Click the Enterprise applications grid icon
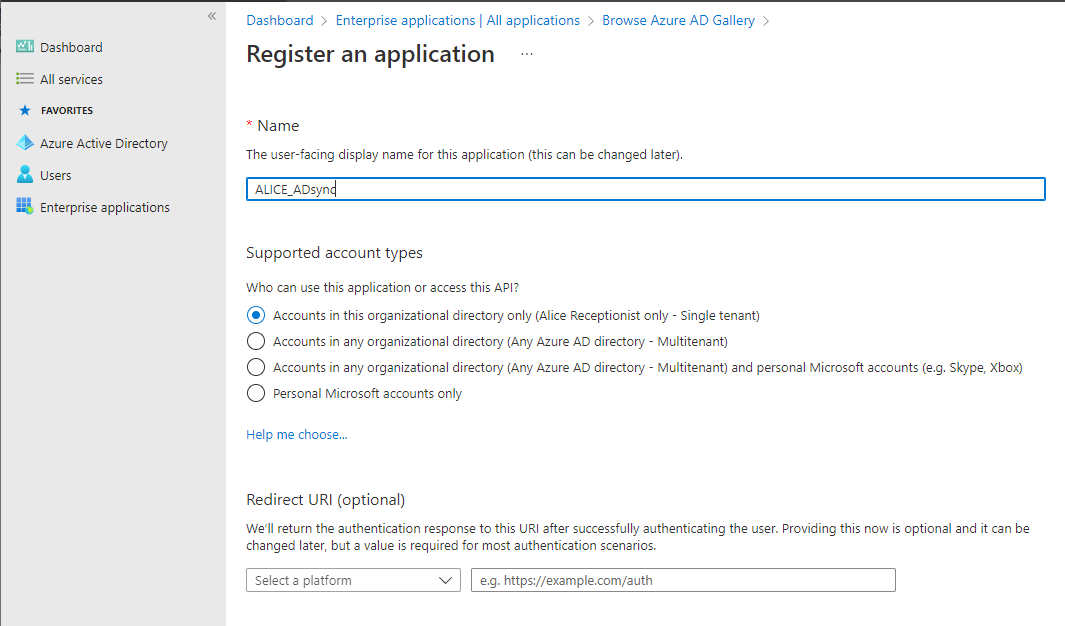The height and width of the screenshot is (626, 1065). tap(25, 206)
